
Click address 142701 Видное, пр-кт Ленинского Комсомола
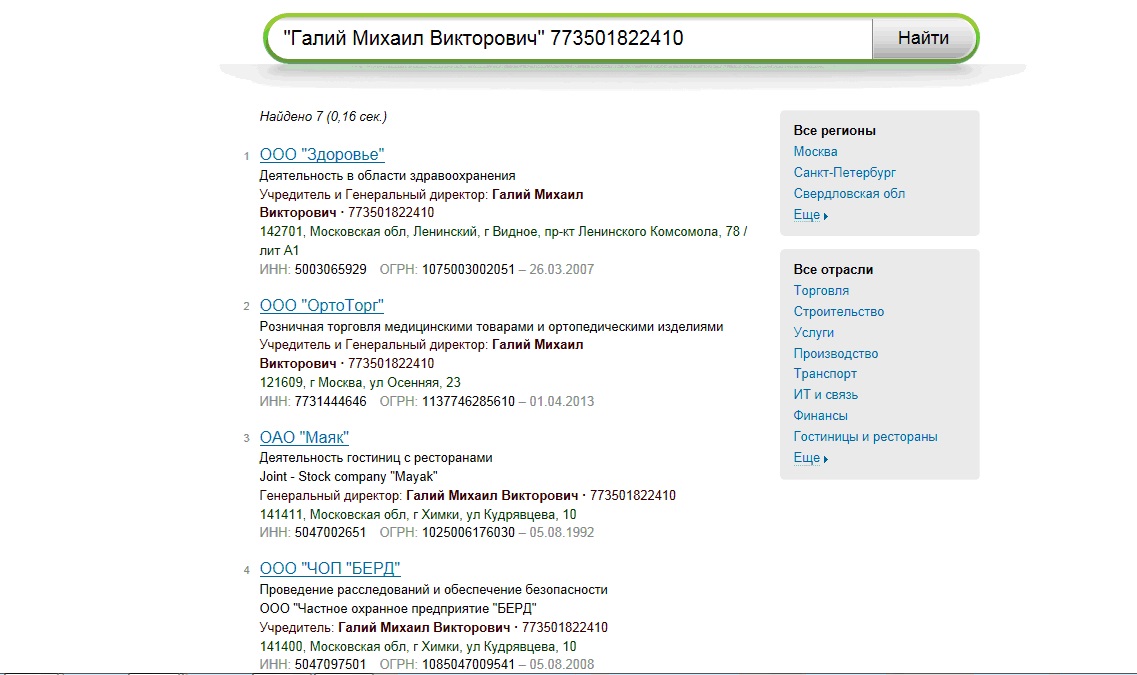click(503, 241)
